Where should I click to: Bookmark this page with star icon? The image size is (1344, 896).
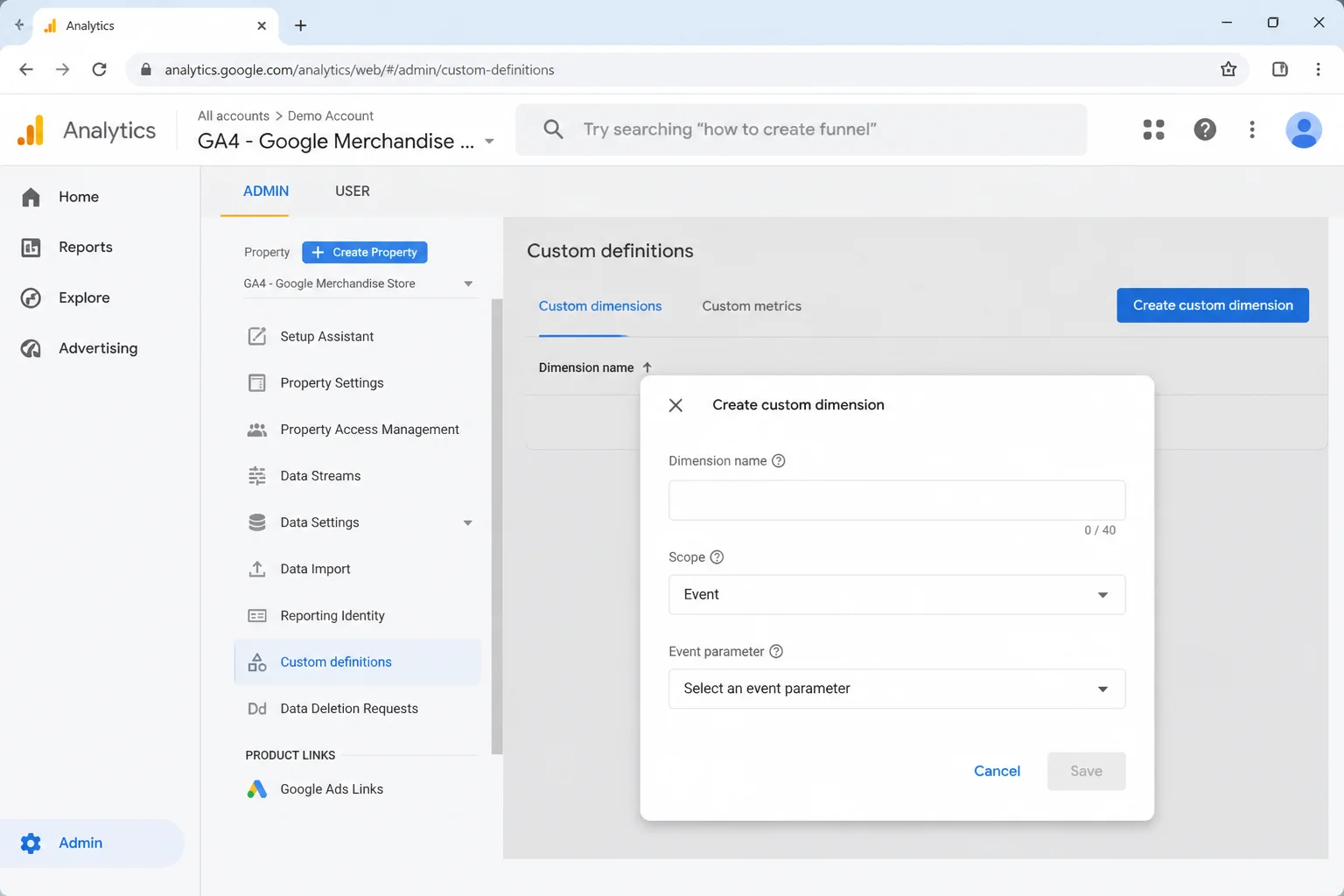tap(1228, 70)
